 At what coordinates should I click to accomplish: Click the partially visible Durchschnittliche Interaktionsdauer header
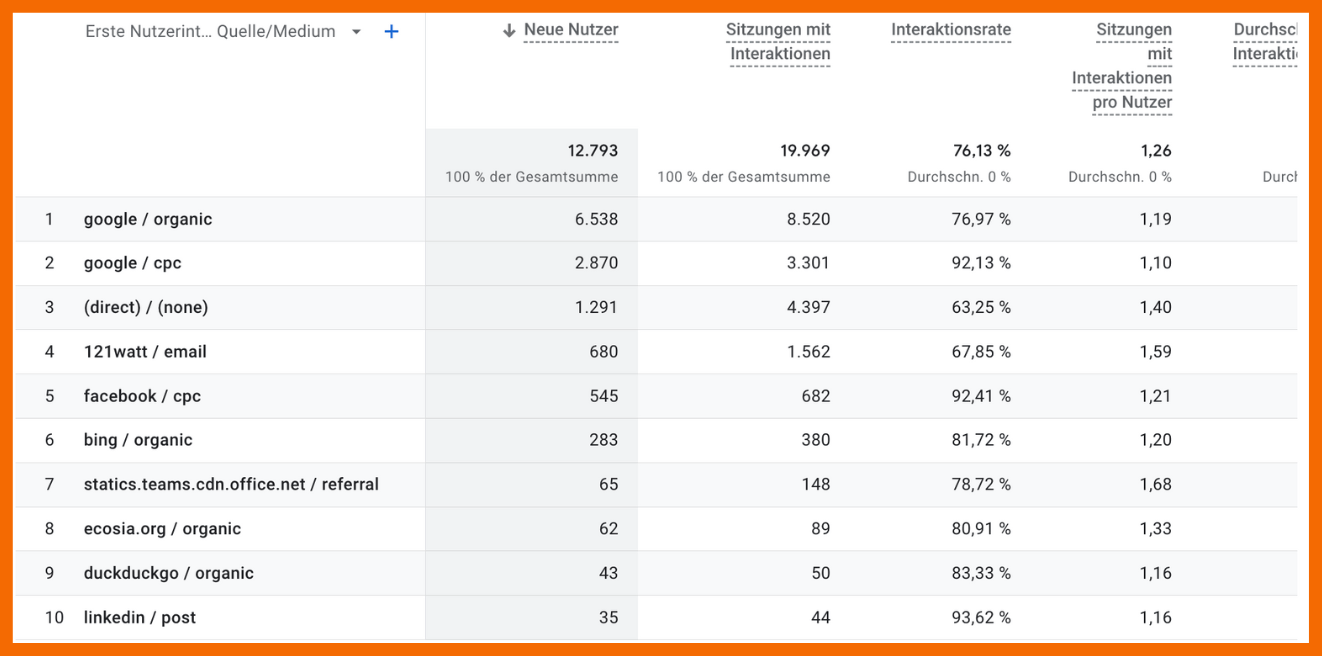click(x=1264, y=42)
